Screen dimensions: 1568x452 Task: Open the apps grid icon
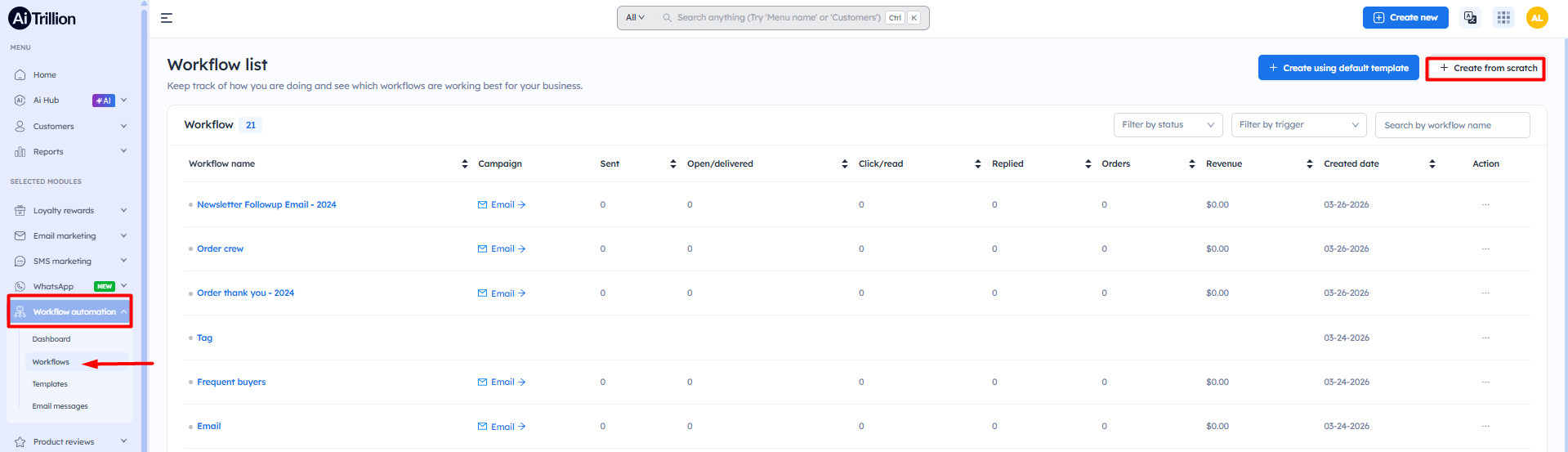coord(1503,17)
